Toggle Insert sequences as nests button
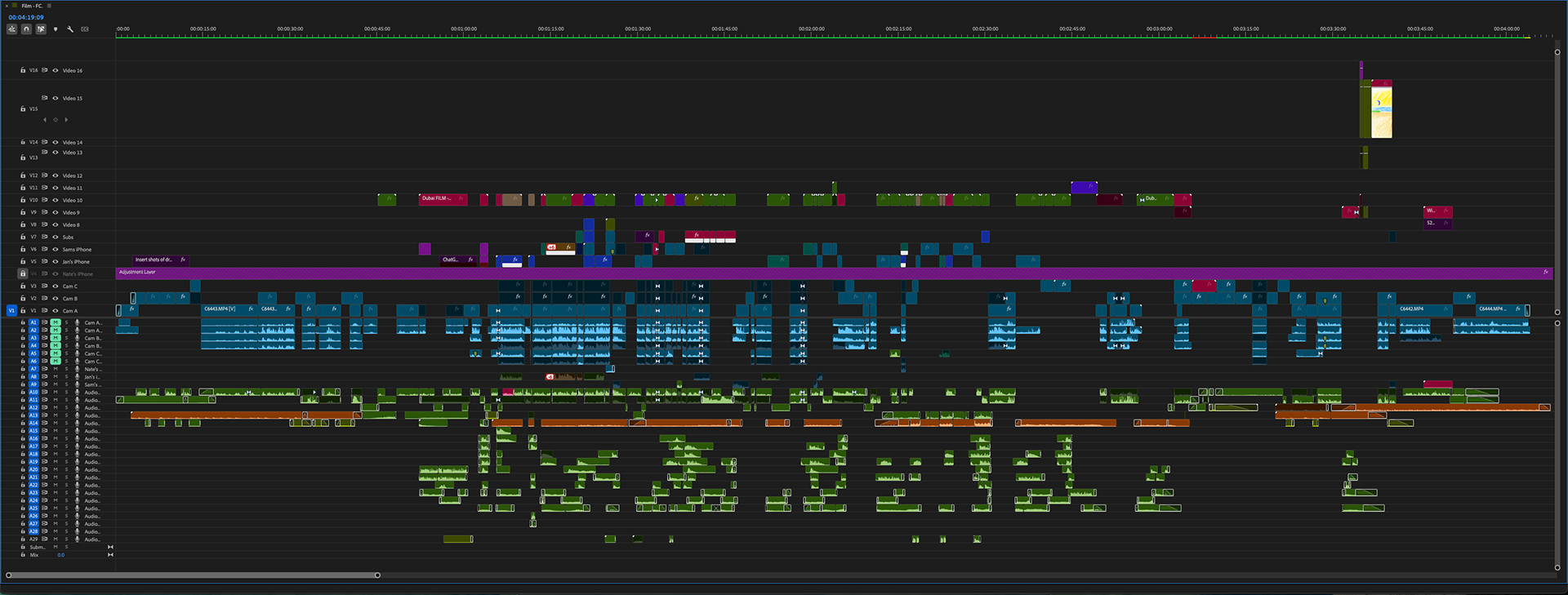Screen dimensions: 1568x595 click(x=11, y=29)
